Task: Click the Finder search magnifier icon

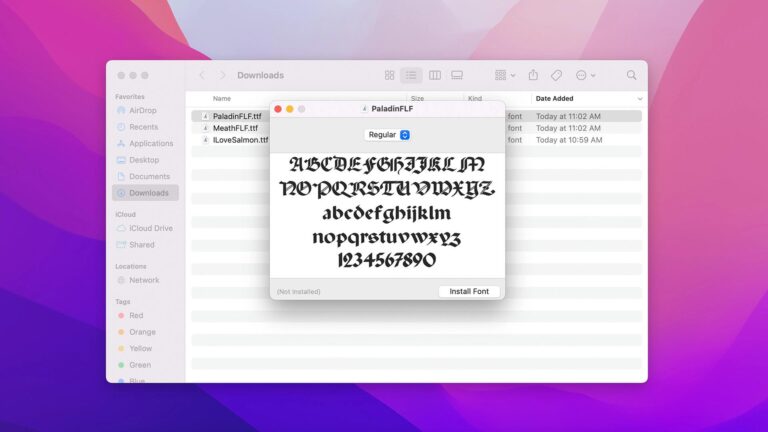Action: point(631,75)
